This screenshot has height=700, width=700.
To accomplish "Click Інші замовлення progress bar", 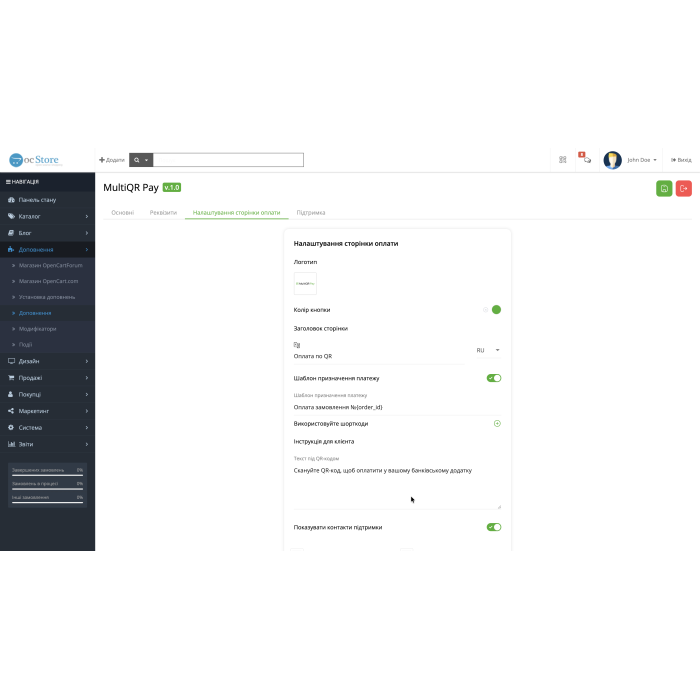I will click(47, 503).
